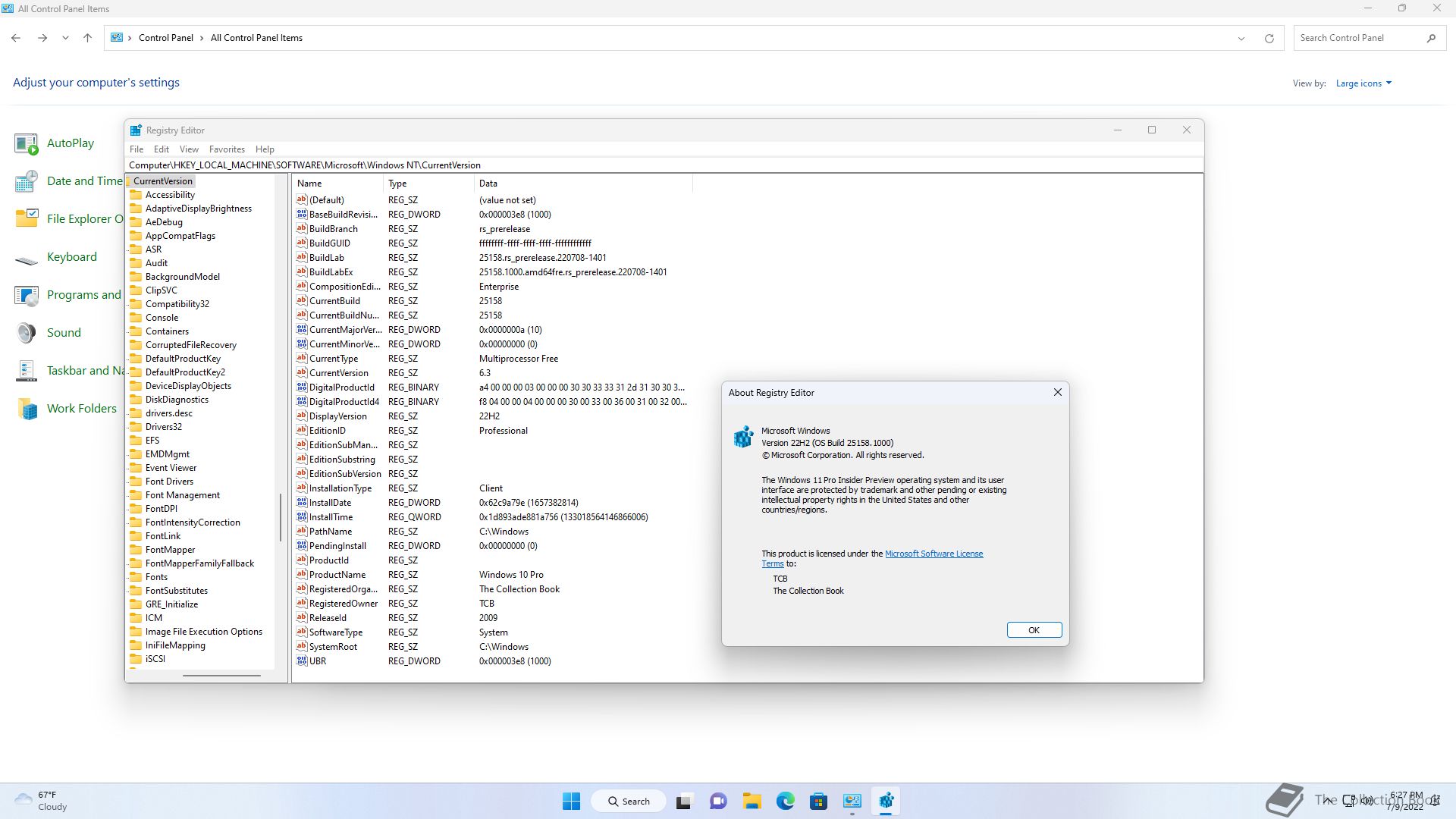Select the CurrentVersion key in tree

pyautogui.click(x=162, y=181)
